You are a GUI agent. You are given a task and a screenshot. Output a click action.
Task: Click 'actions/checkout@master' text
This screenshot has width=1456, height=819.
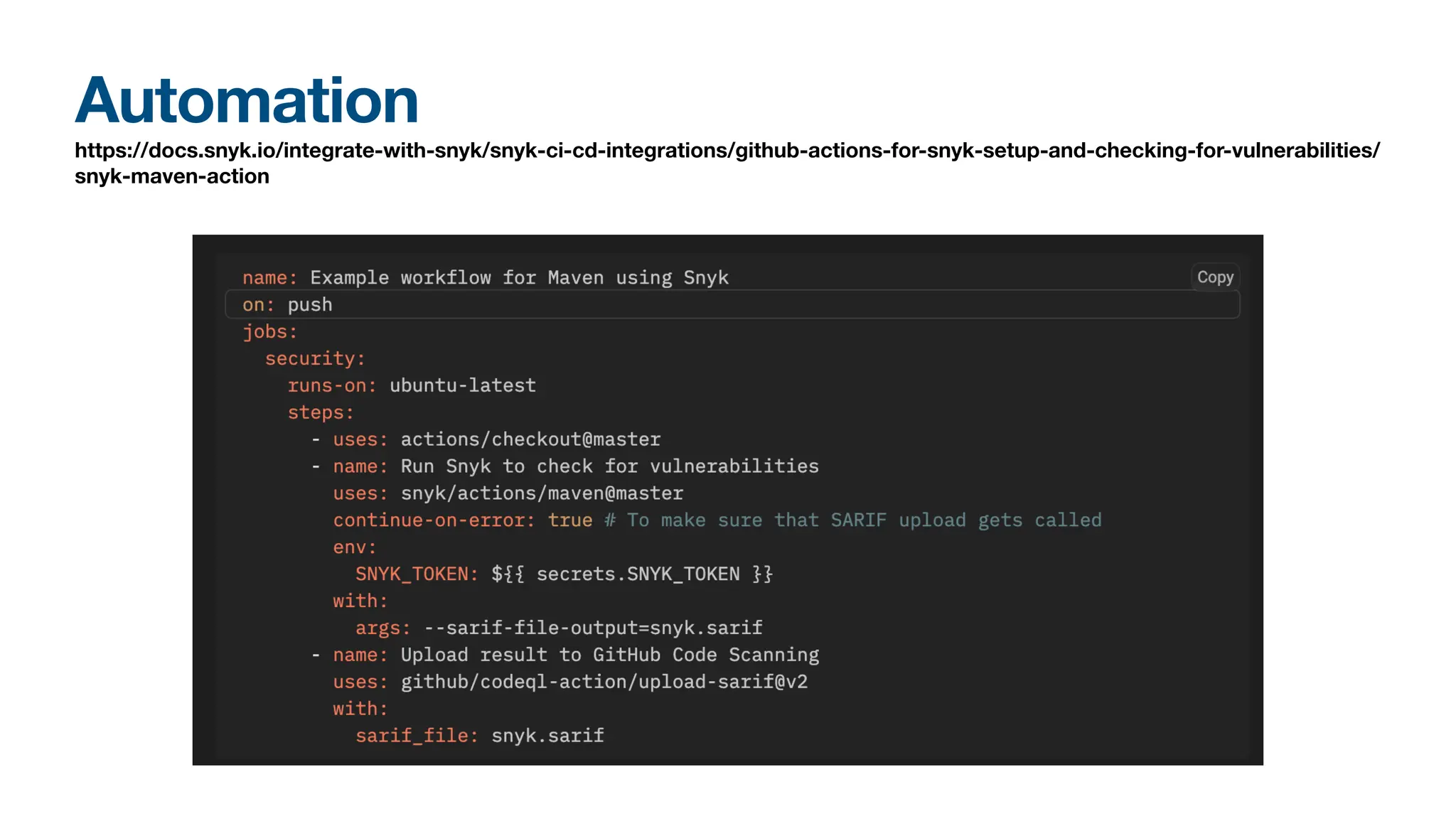click(x=530, y=440)
